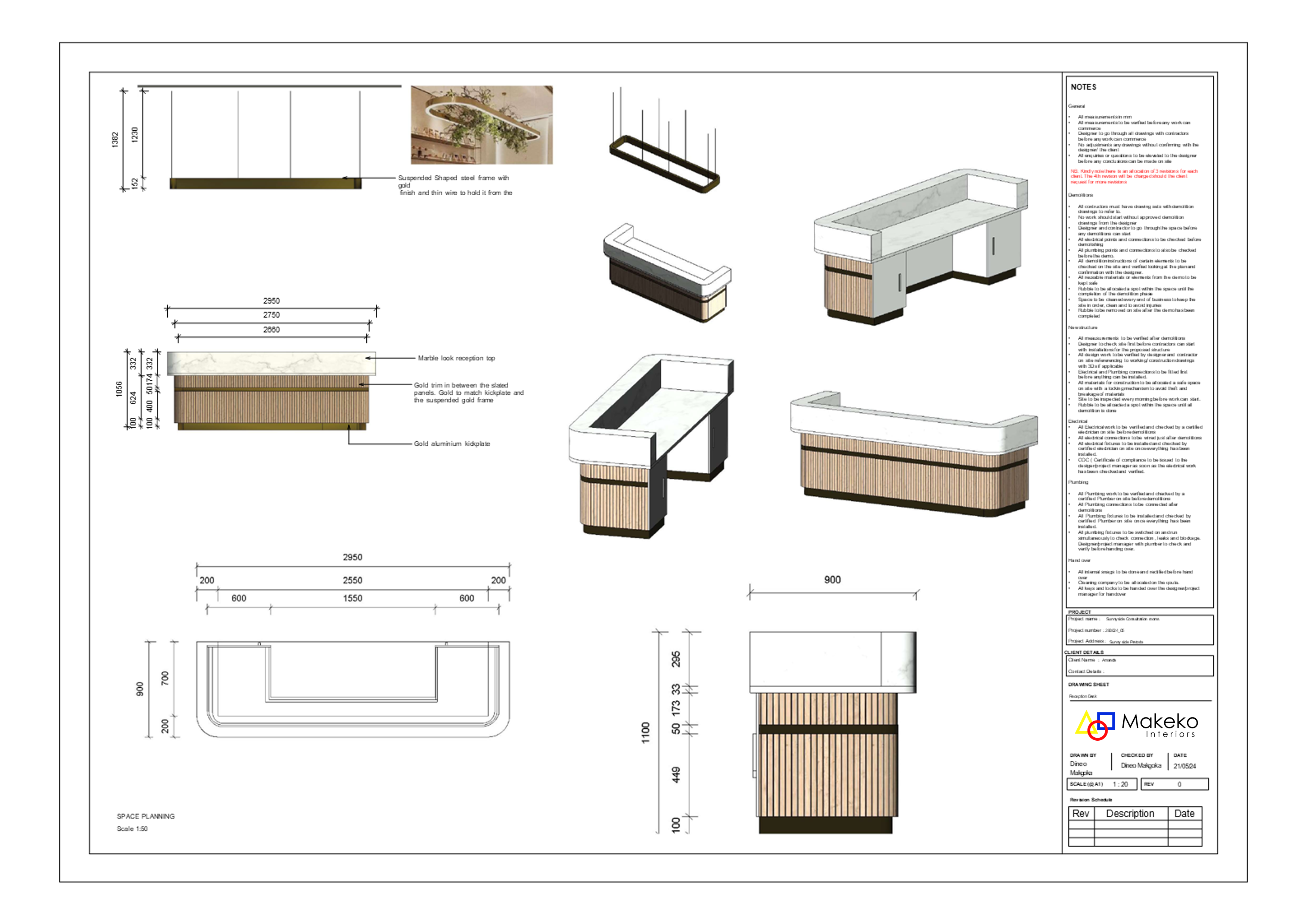Select the 1100 height dimension on side elevation
This screenshot has height=924, width=1307.
(646, 732)
